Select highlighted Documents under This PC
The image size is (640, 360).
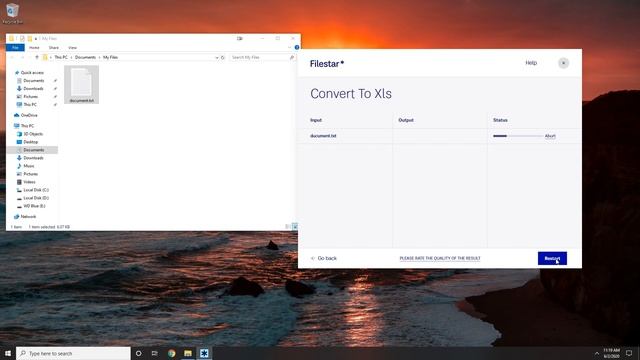(x=32, y=150)
